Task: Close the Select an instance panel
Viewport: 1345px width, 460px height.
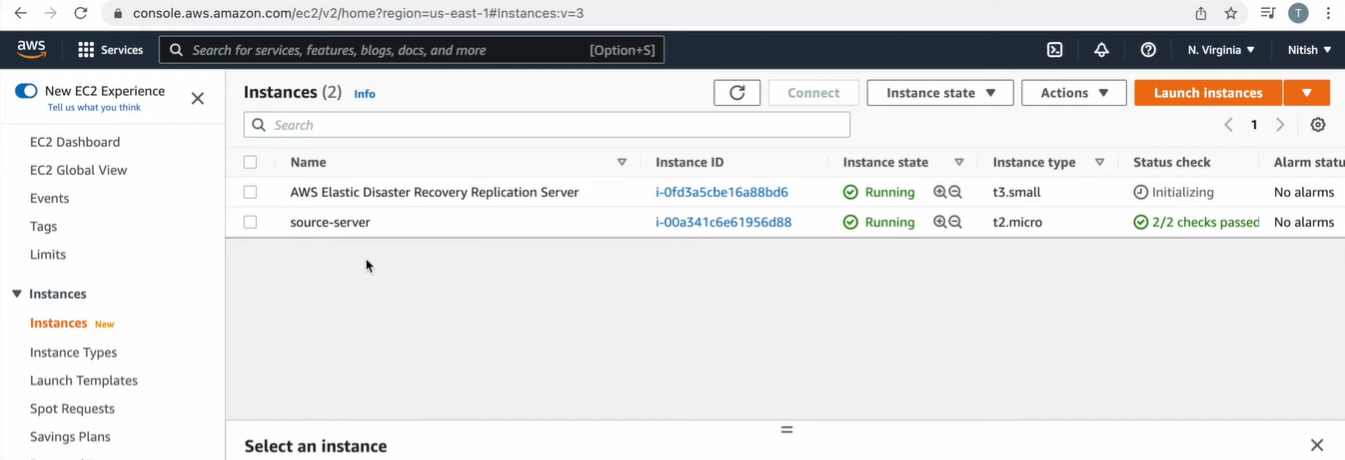Action: click(x=1317, y=445)
